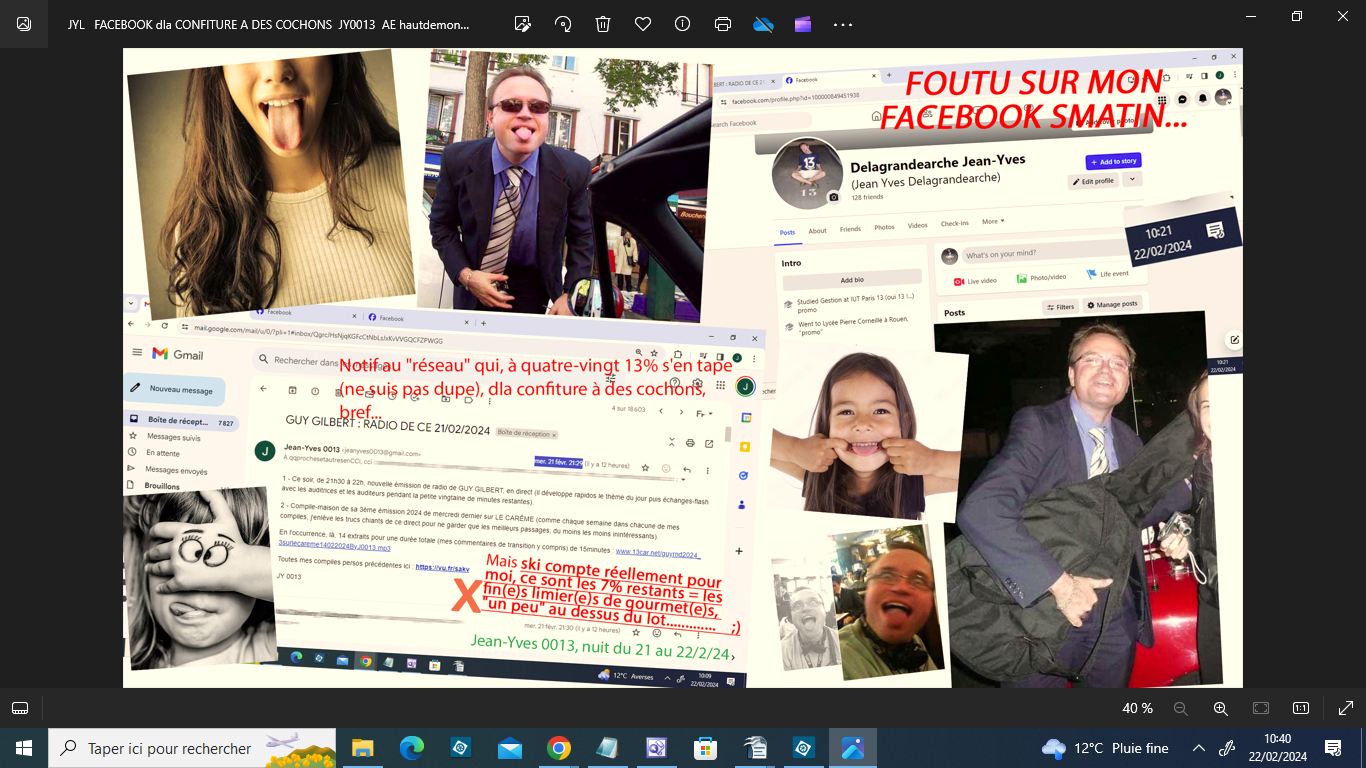The height and width of the screenshot is (768, 1366).
Task: Click the Photos app icon in taskbar
Action: pyautogui.click(x=853, y=748)
